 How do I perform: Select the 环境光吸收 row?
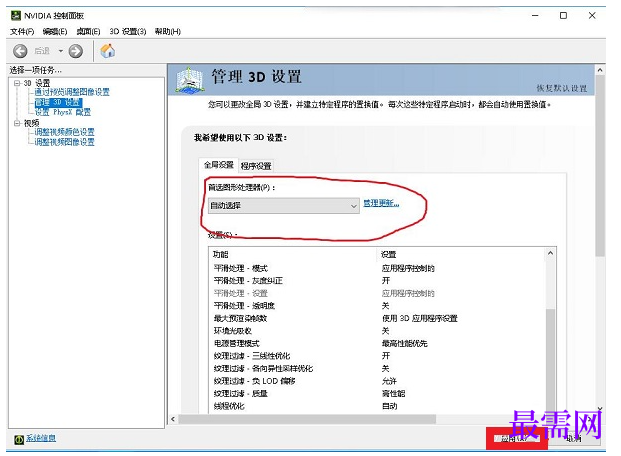tap(377, 331)
